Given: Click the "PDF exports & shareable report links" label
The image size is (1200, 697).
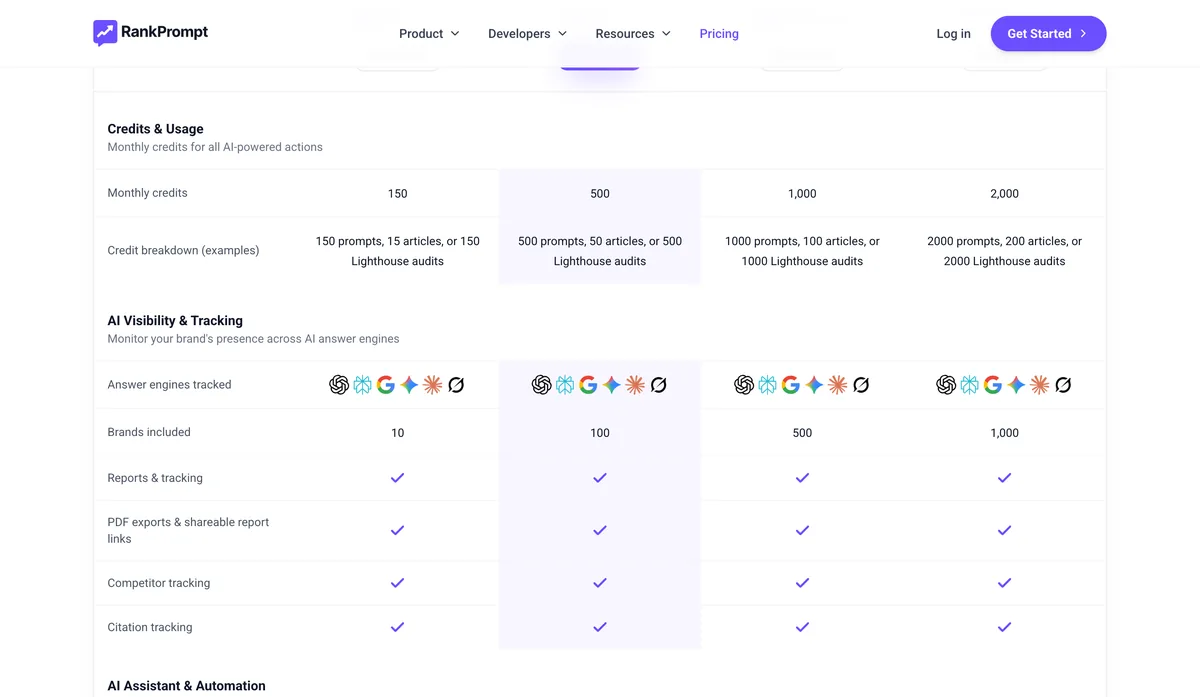Looking at the screenshot, I should 188,531.
